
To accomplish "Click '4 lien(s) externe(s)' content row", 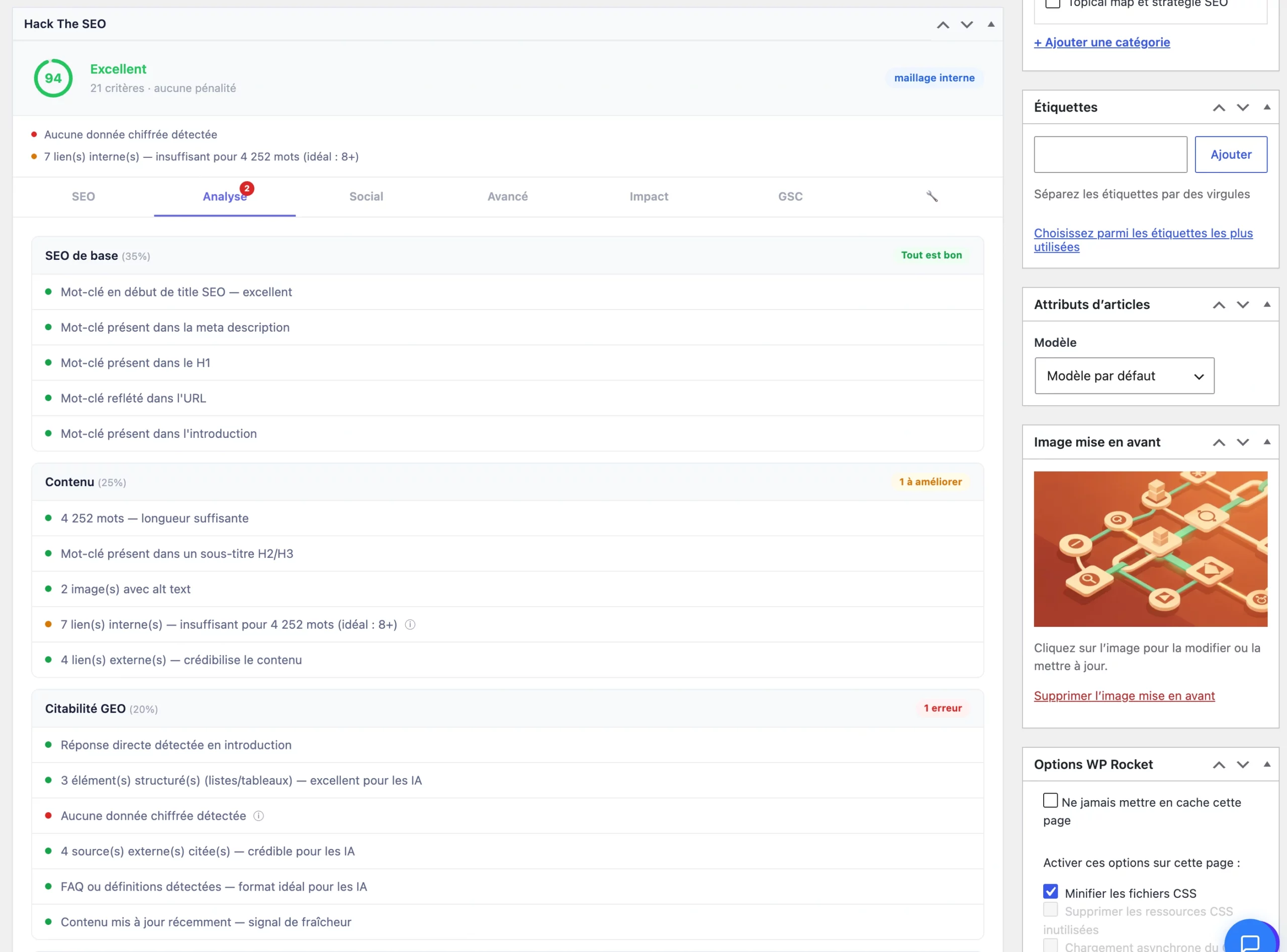I will (508, 660).
